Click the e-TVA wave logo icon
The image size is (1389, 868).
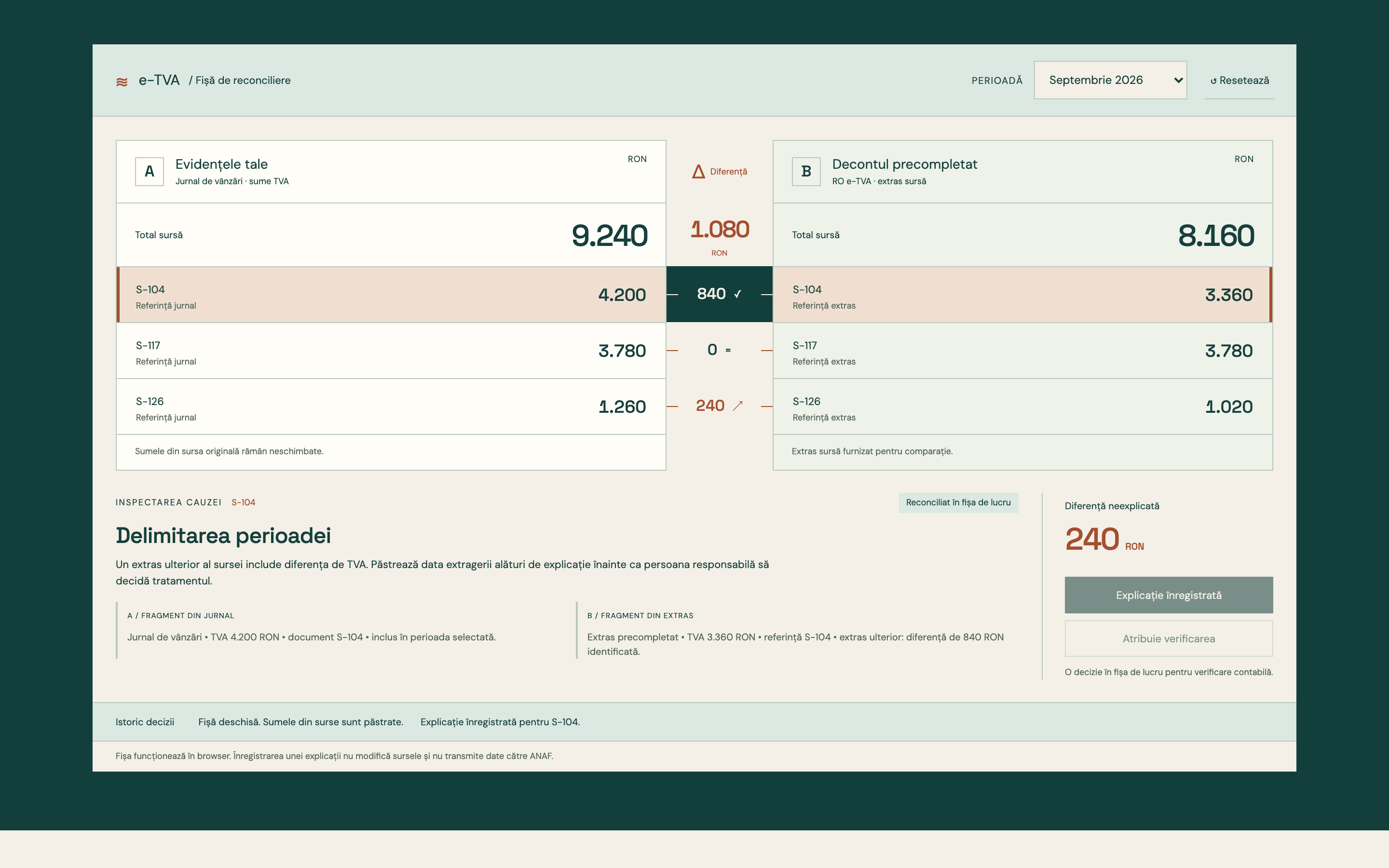(122, 82)
